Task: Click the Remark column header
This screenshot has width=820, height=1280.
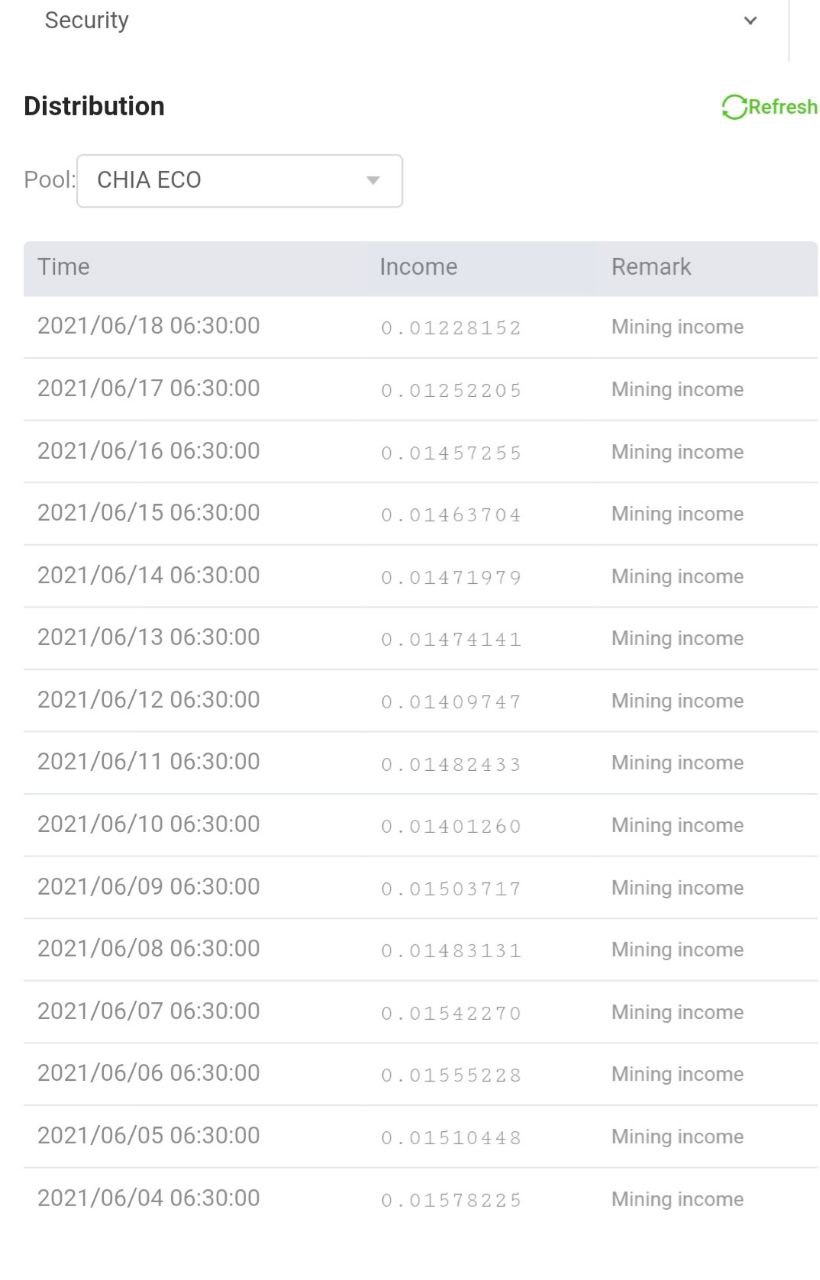Action: tap(651, 267)
